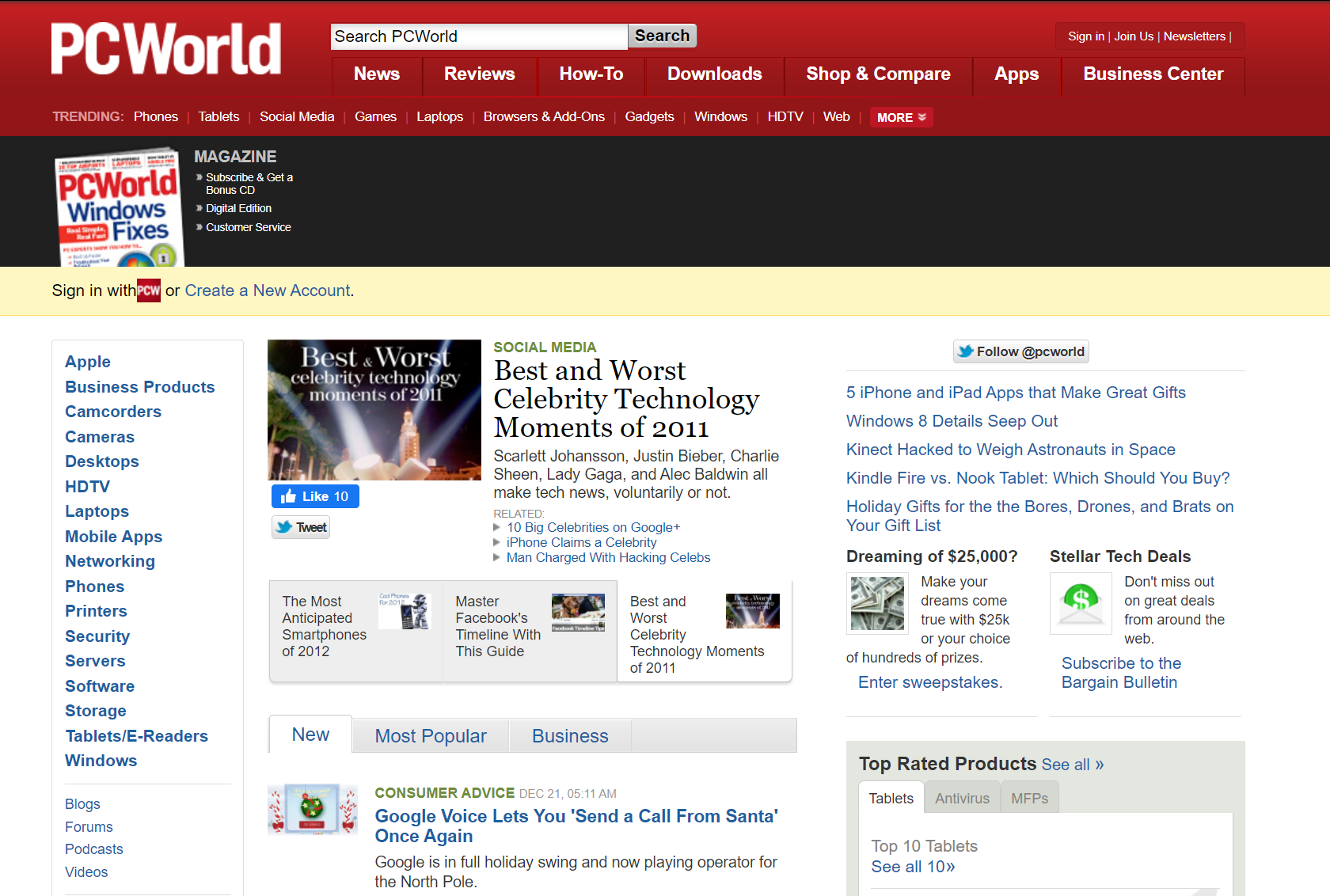Click Enter sweepstakes link
The height and width of the screenshot is (896, 1330).
(930, 682)
